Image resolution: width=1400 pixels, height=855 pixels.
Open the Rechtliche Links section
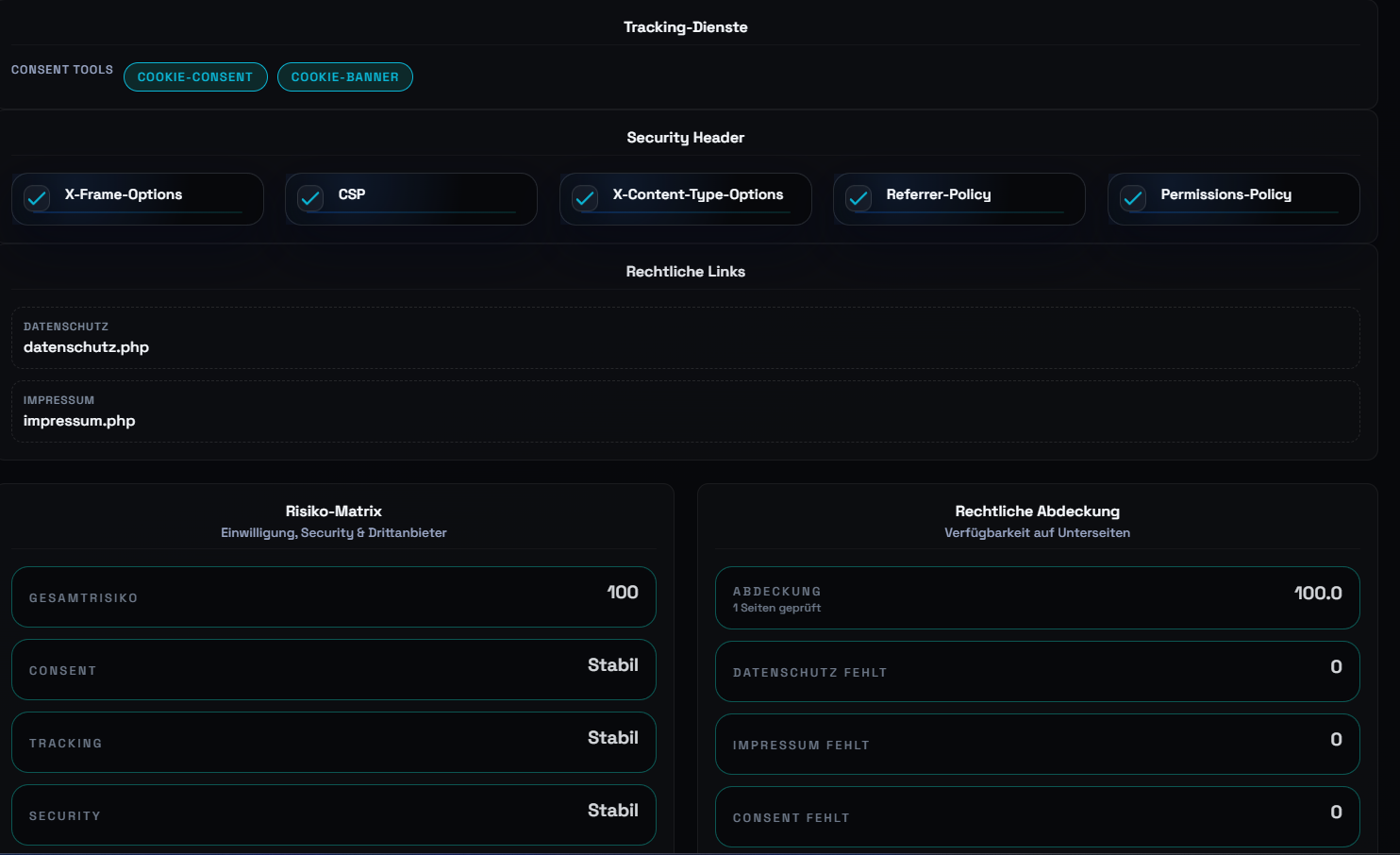[685, 271]
